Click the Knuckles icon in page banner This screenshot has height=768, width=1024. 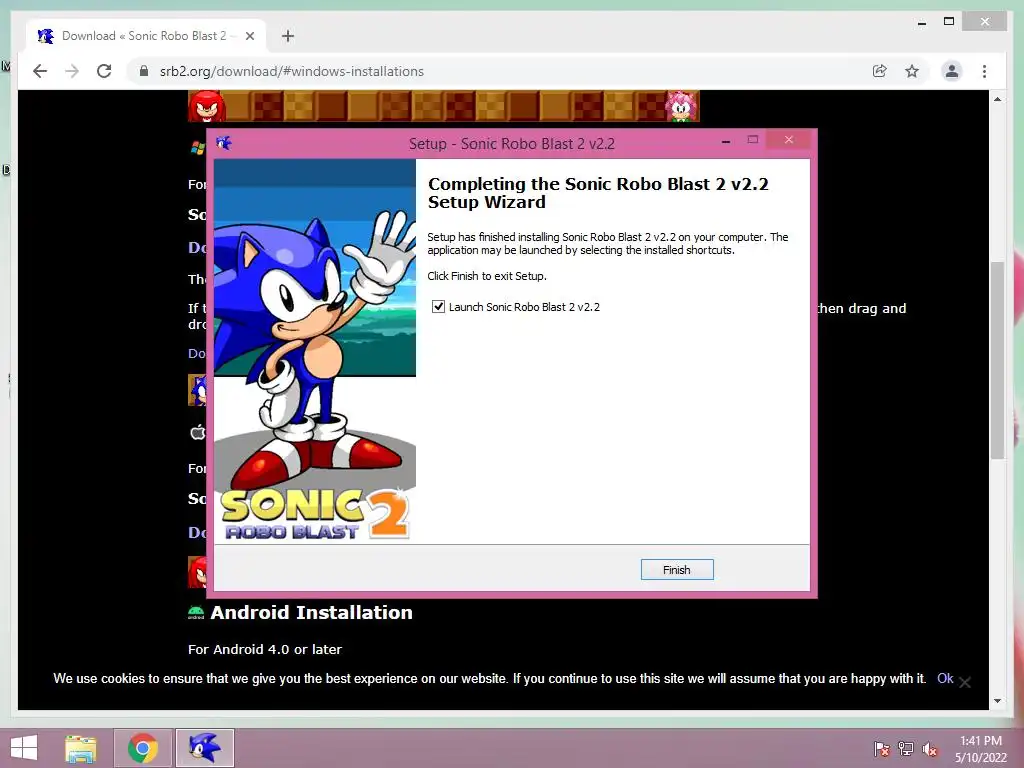click(x=206, y=106)
